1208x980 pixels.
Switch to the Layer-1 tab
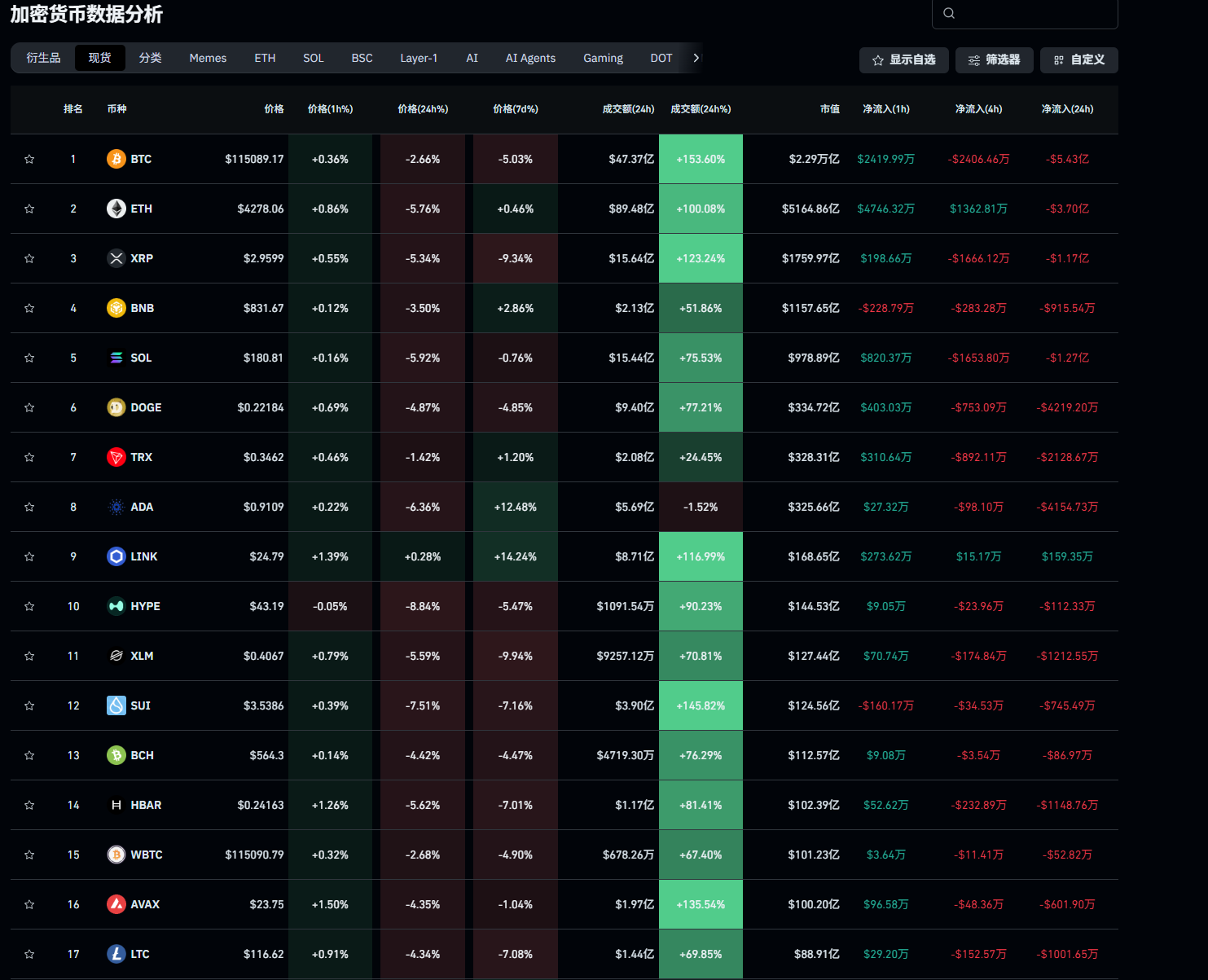click(419, 58)
